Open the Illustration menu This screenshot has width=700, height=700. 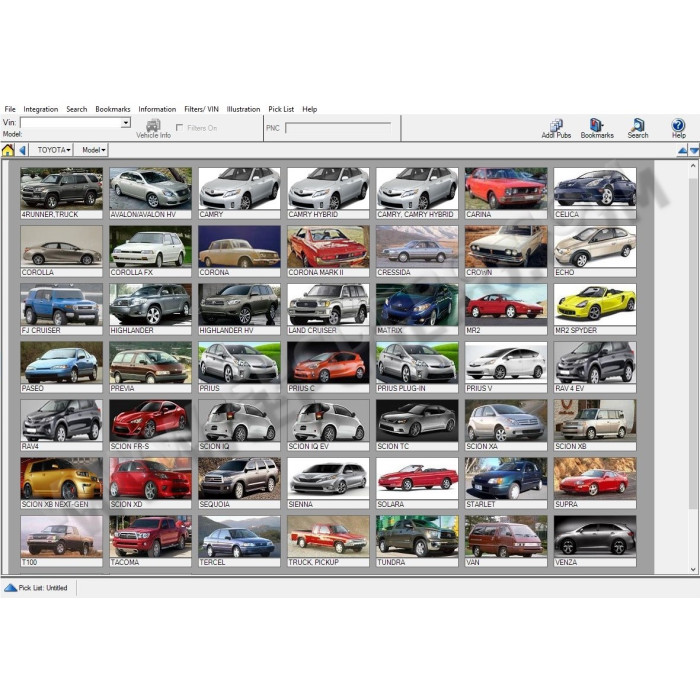(243, 109)
